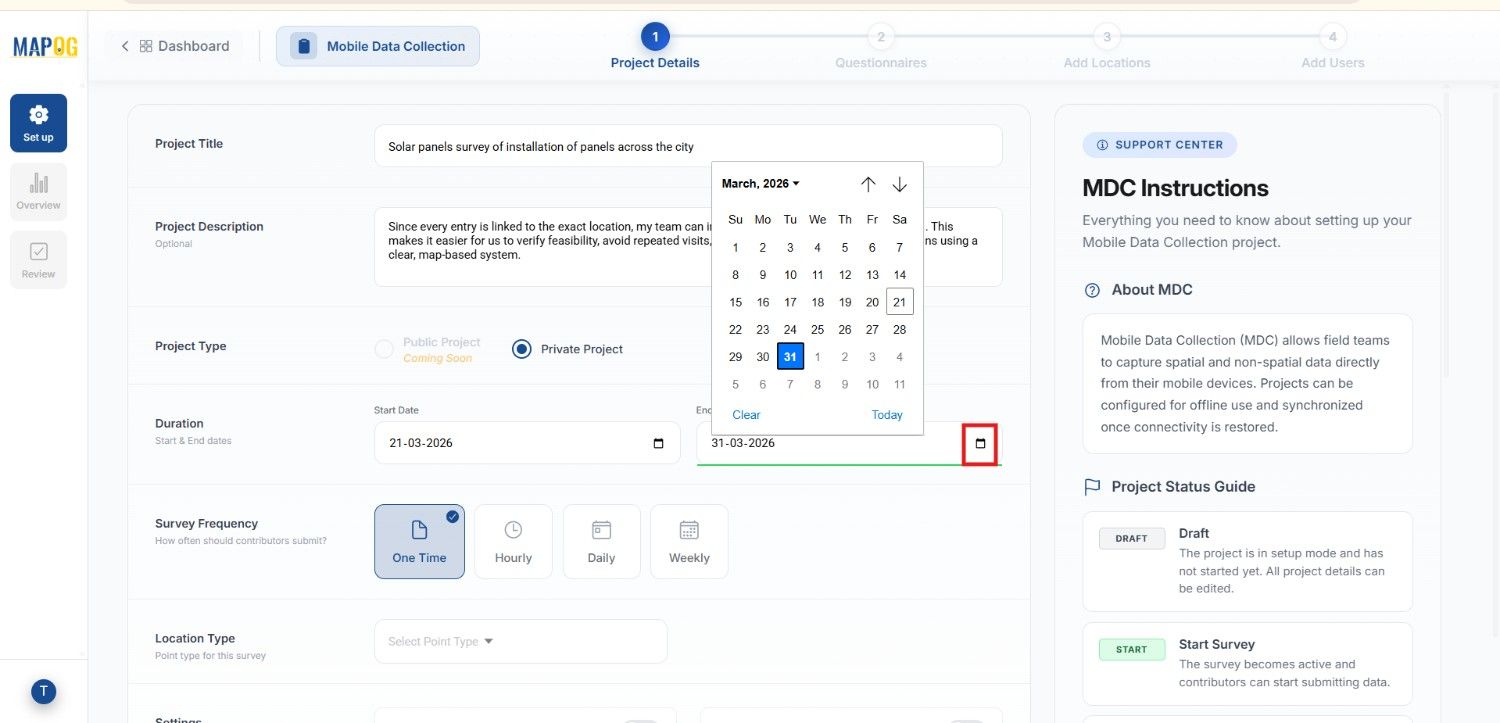Click the MAPOG logo
This screenshot has height=723, width=1500.
tap(44, 45)
